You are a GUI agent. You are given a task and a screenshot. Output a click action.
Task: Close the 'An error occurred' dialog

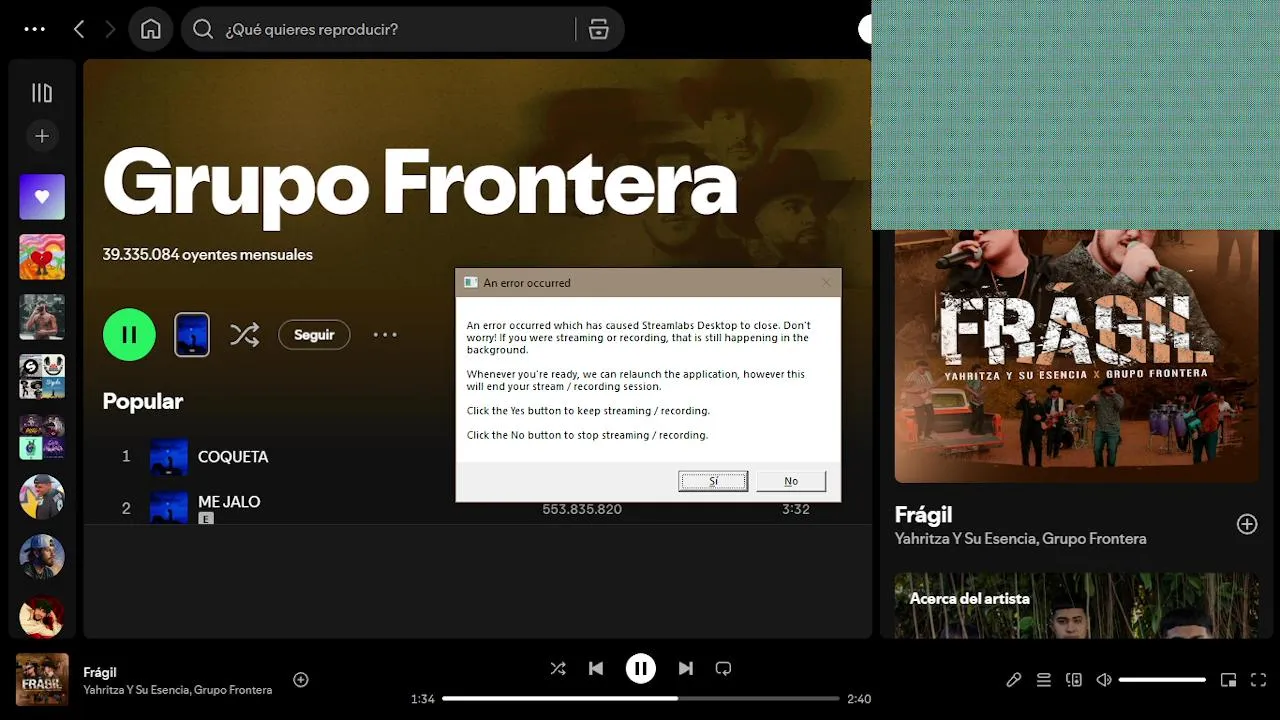(826, 283)
